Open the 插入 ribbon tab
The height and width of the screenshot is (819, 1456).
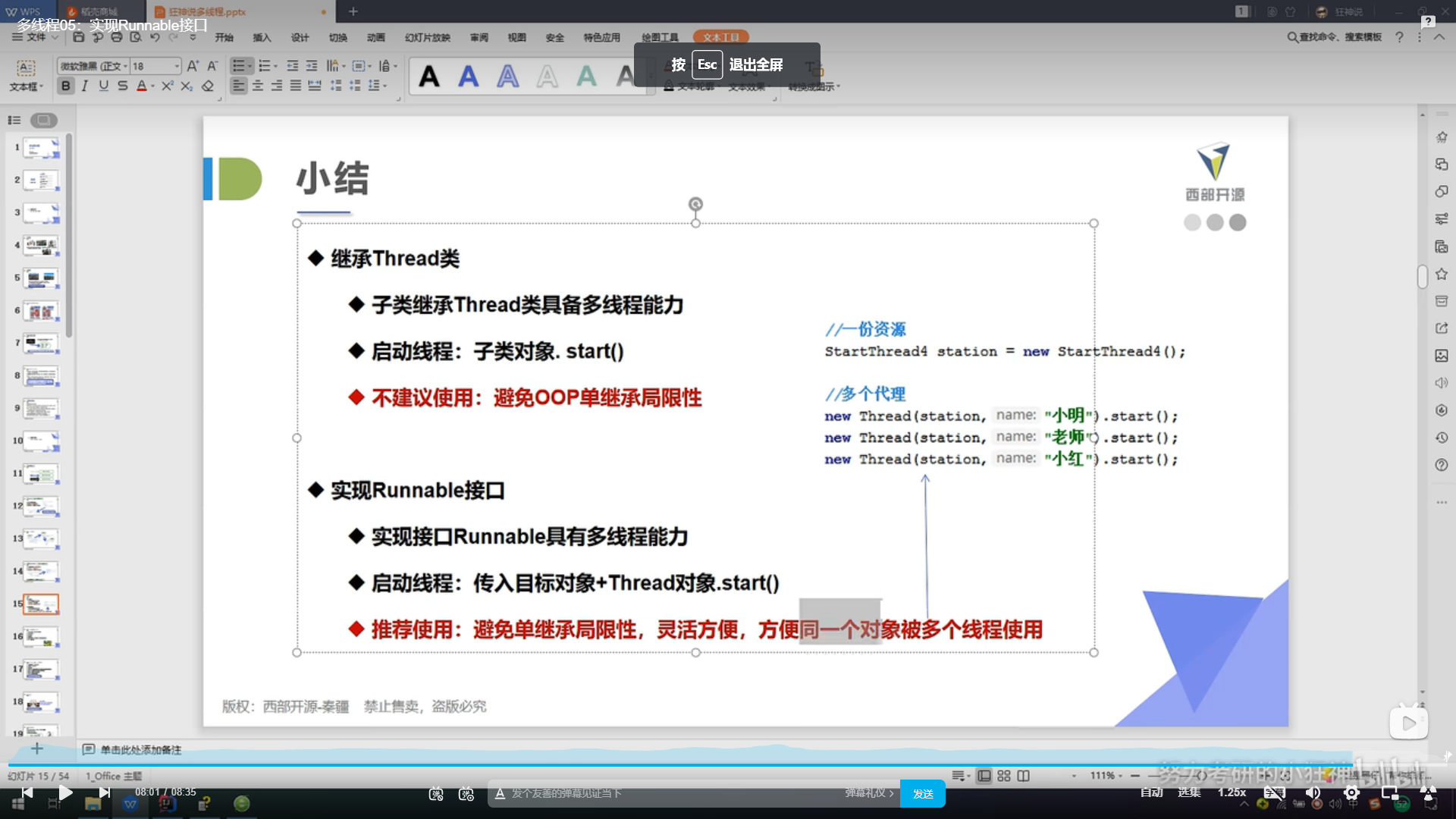(x=262, y=37)
